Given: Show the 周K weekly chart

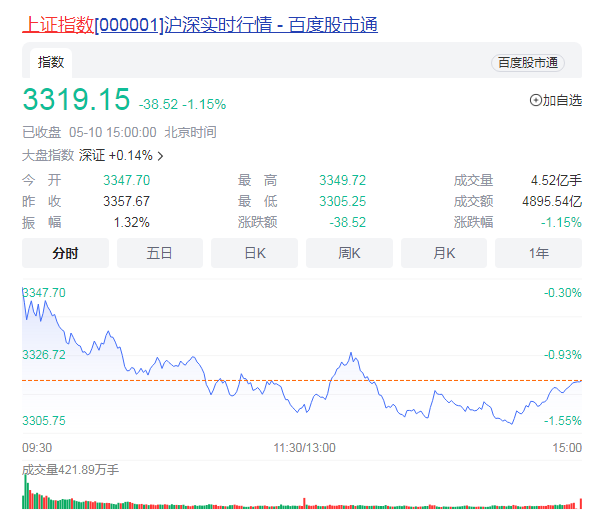Looking at the screenshot, I should (349, 253).
